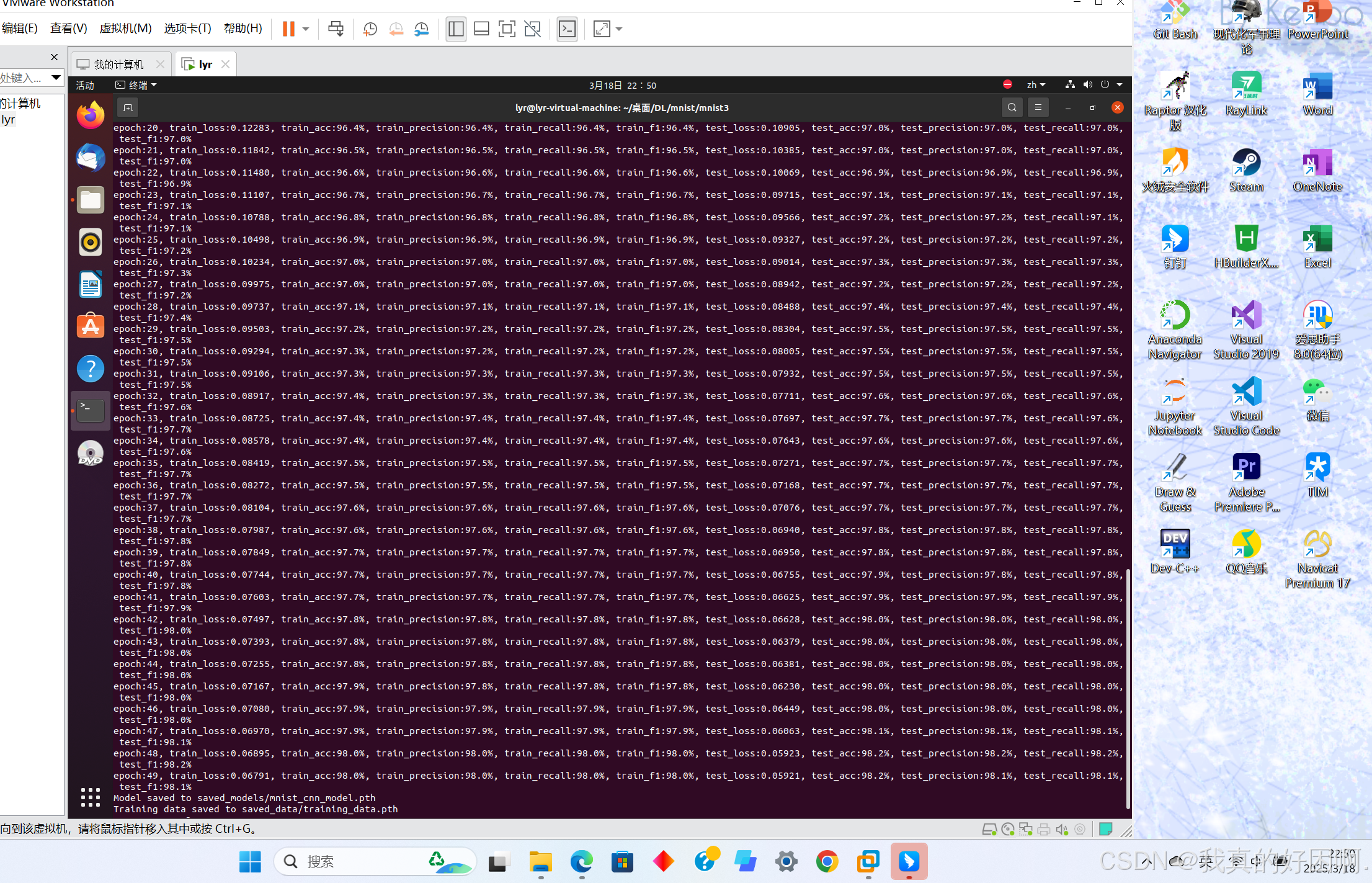This screenshot has height=883, width=1372.
Task: Open Firefox from the Ubuntu dock
Action: pyautogui.click(x=91, y=115)
